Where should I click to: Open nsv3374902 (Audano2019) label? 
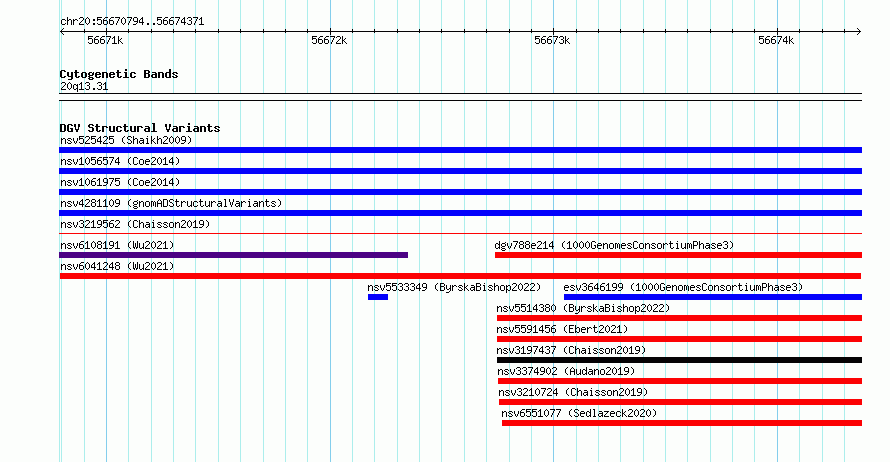[566, 371]
